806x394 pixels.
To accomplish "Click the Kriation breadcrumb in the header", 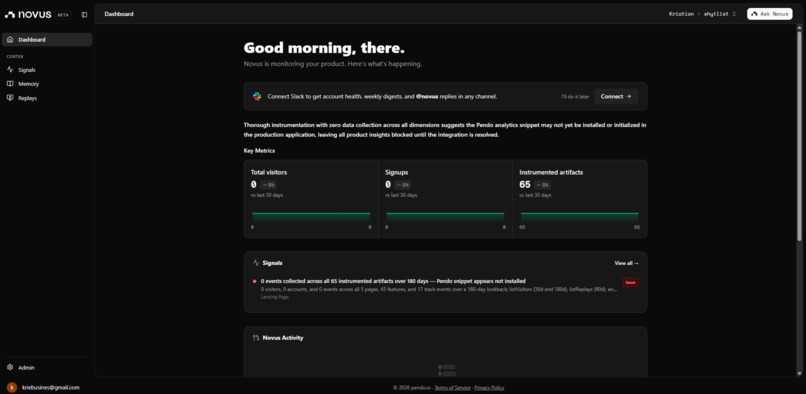I will coord(681,14).
